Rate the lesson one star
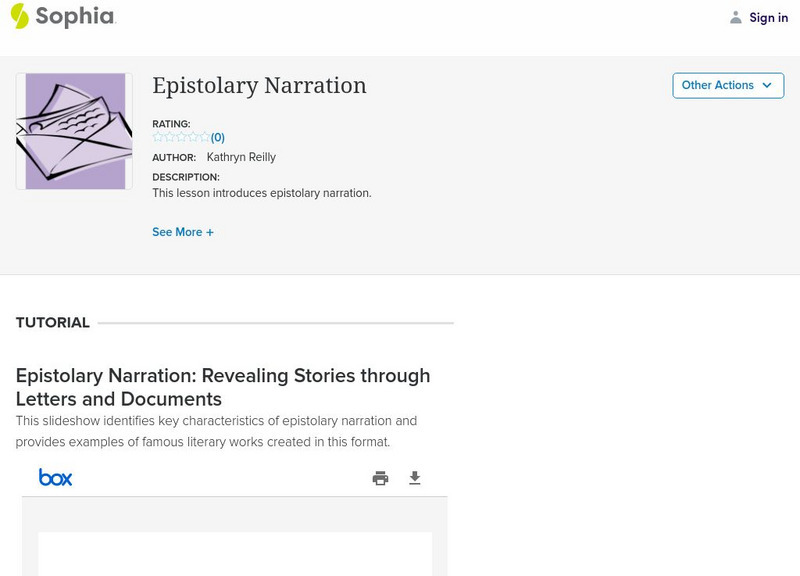This screenshot has height=576, width=800. (158, 137)
